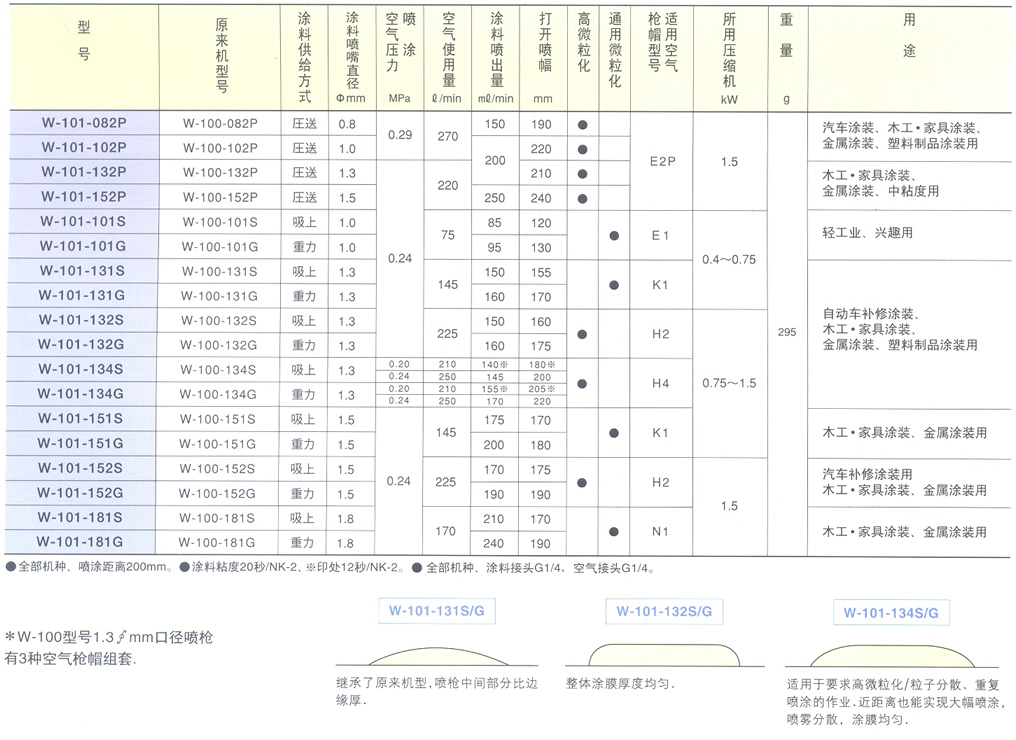Viewport: 1016px width, 740px height.
Task: Click spray pattern diagram under W-101-134S/G
Action: tap(892, 655)
